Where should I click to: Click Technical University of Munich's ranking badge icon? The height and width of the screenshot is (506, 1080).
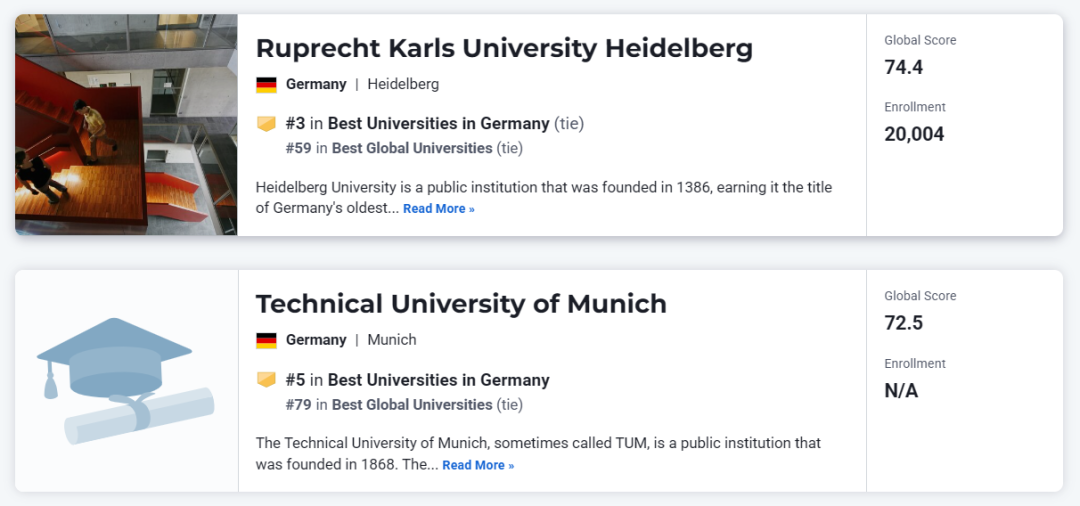266,380
